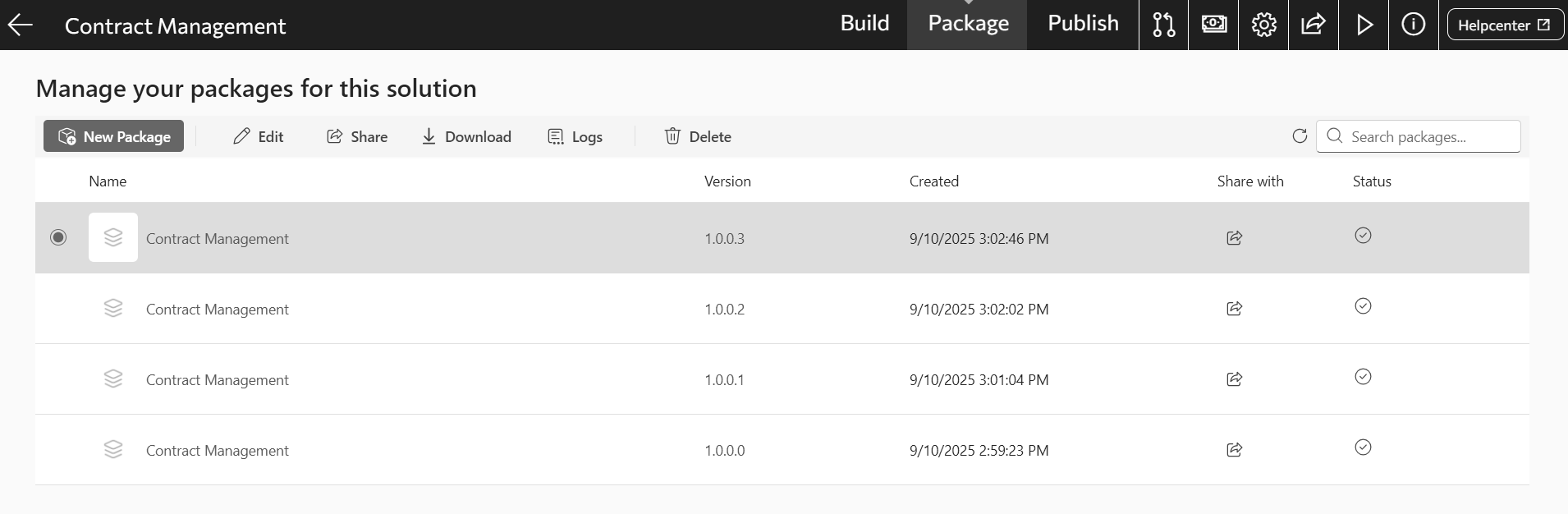Switch to the Build tab
The width and height of the screenshot is (1568, 514).
tap(864, 24)
